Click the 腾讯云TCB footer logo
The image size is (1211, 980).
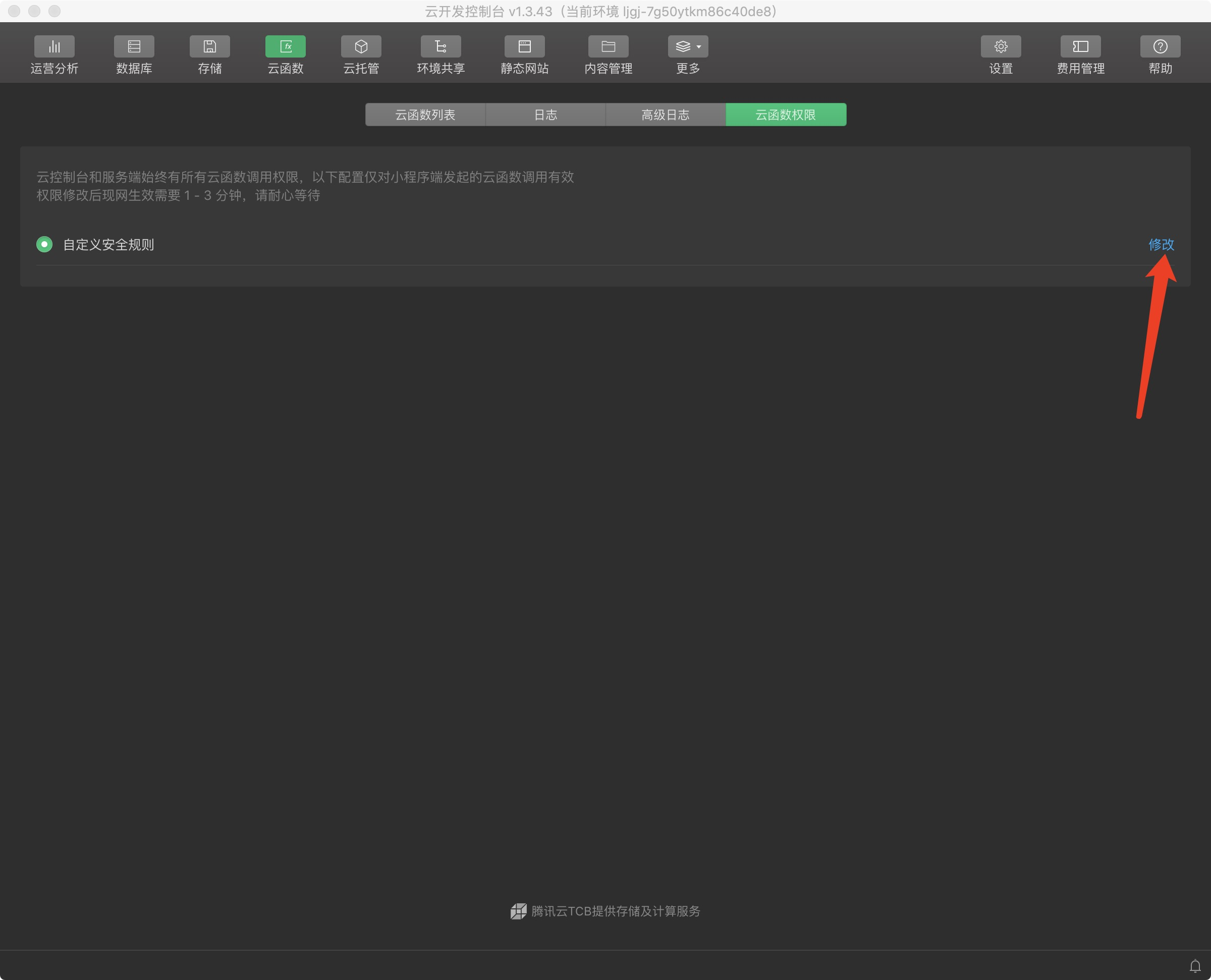click(x=518, y=911)
